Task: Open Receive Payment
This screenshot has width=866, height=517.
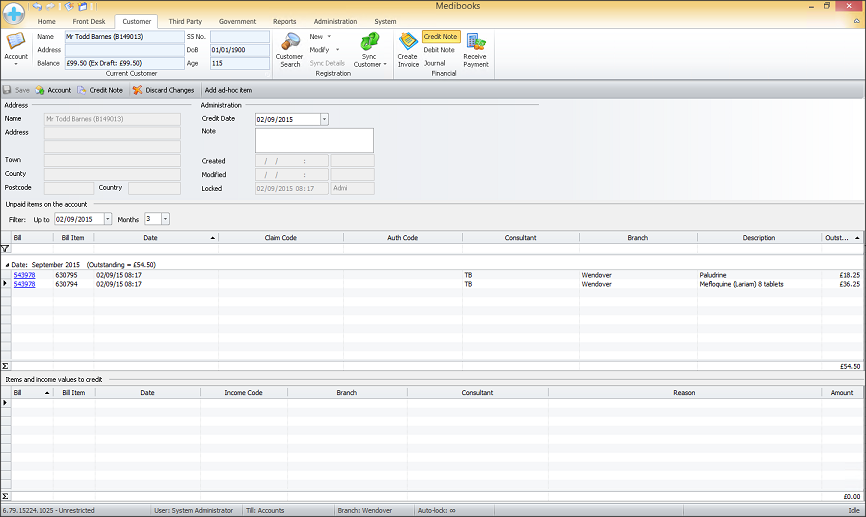Action: (x=475, y=49)
